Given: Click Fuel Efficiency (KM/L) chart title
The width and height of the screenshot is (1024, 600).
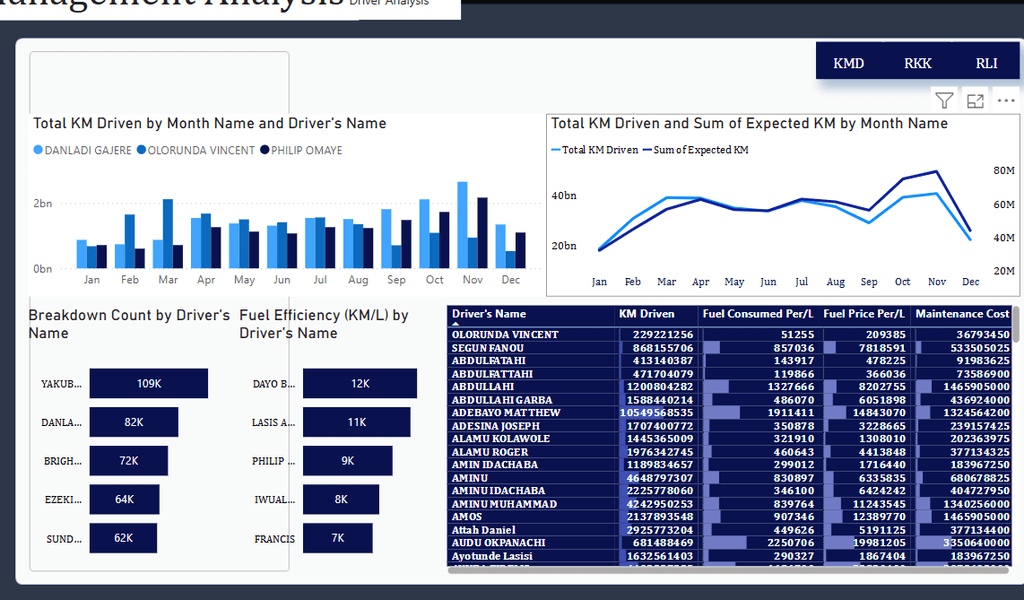Looking at the screenshot, I should (x=324, y=324).
